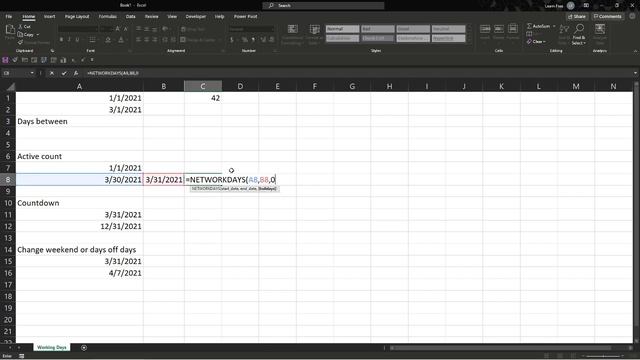640x360 pixels.
Task: Toggle Bold formatting
Action: [61, 40]
